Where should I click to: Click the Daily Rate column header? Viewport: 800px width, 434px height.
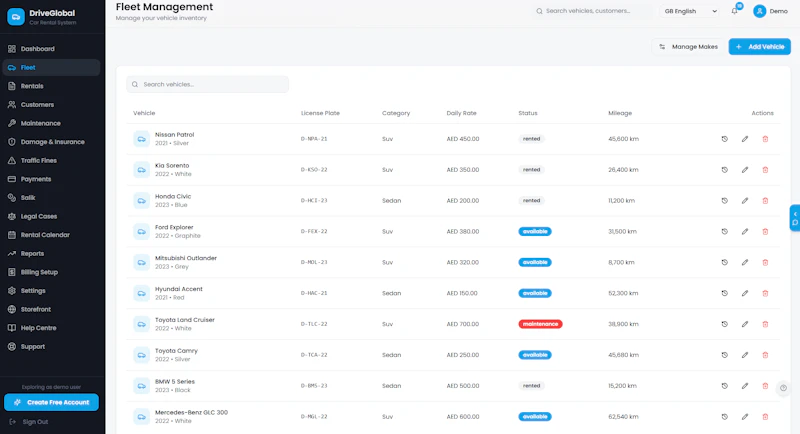point(461,113)
